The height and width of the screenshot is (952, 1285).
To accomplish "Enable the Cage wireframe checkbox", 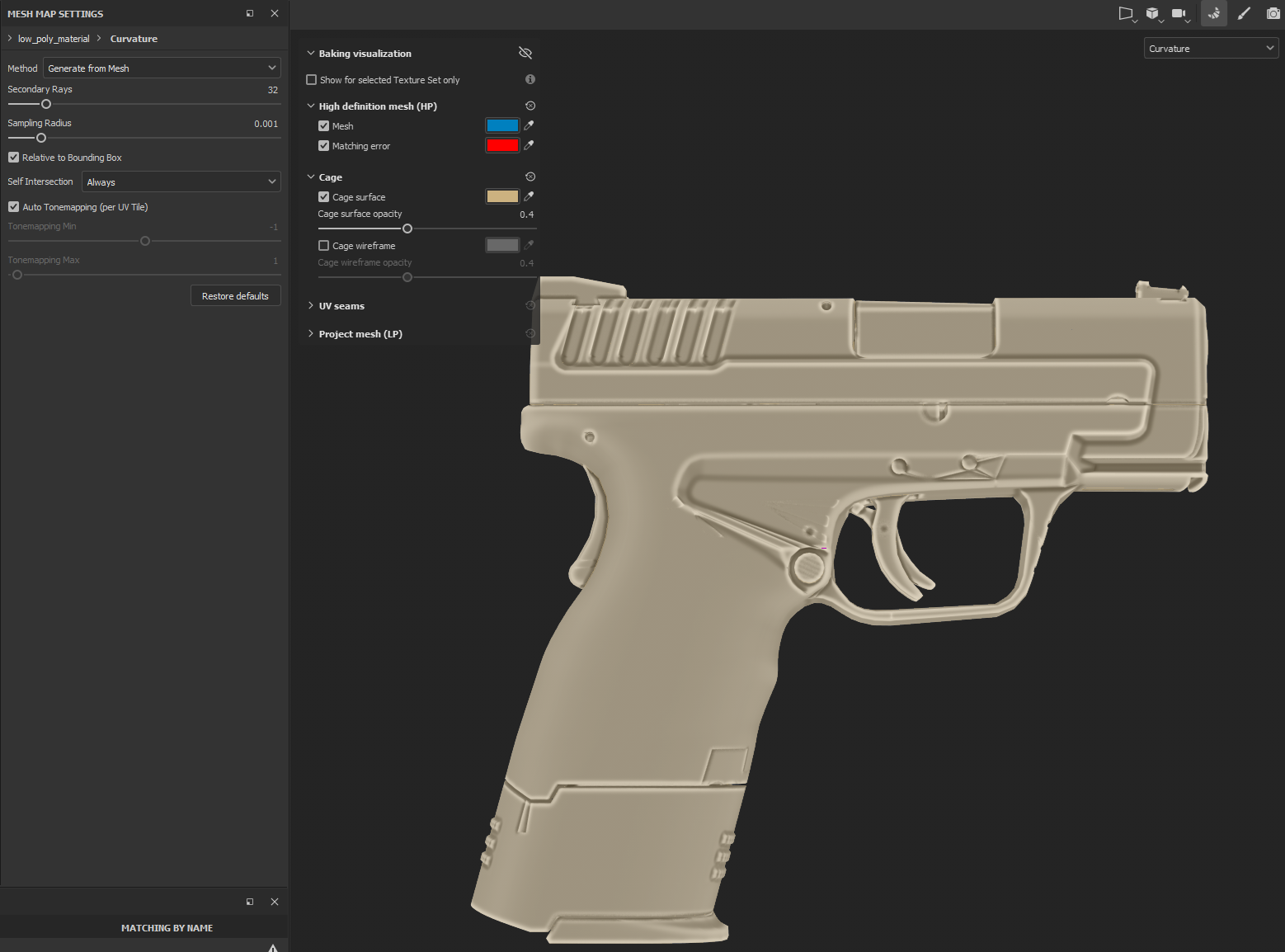I will tap(324, 246).
